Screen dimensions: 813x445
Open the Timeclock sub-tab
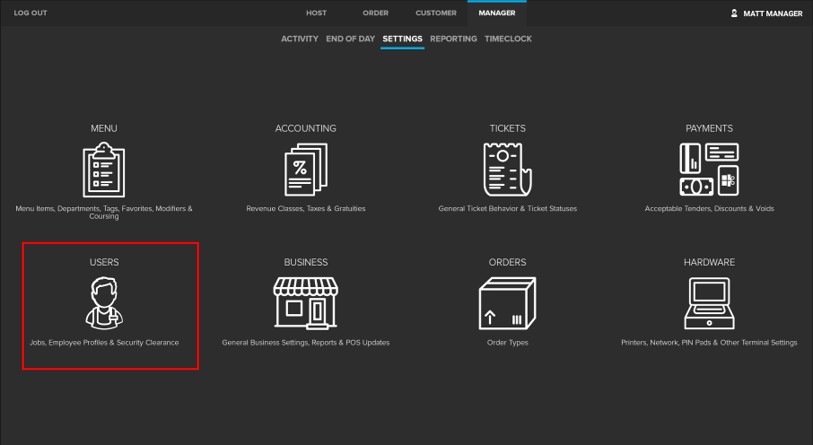pyautogui.click(x=508, y=39)
